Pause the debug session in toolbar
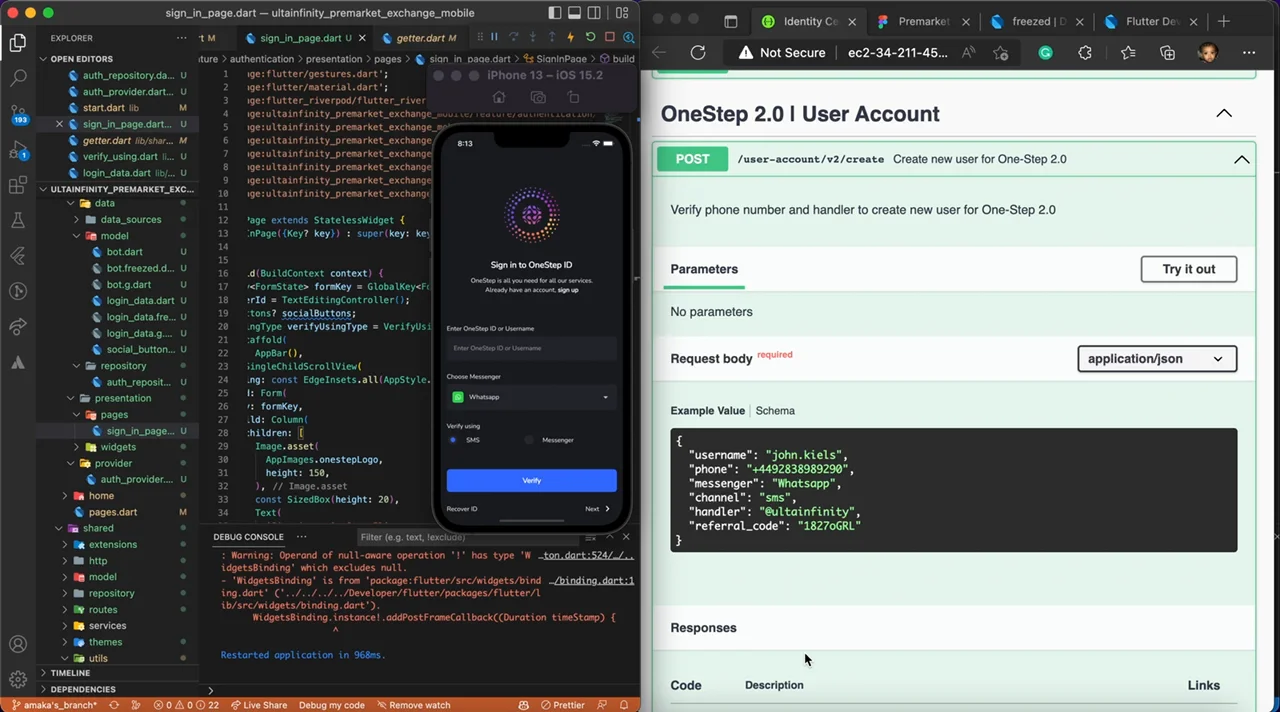Screen dimensions: 1280x712 click(x=494, y=37)
